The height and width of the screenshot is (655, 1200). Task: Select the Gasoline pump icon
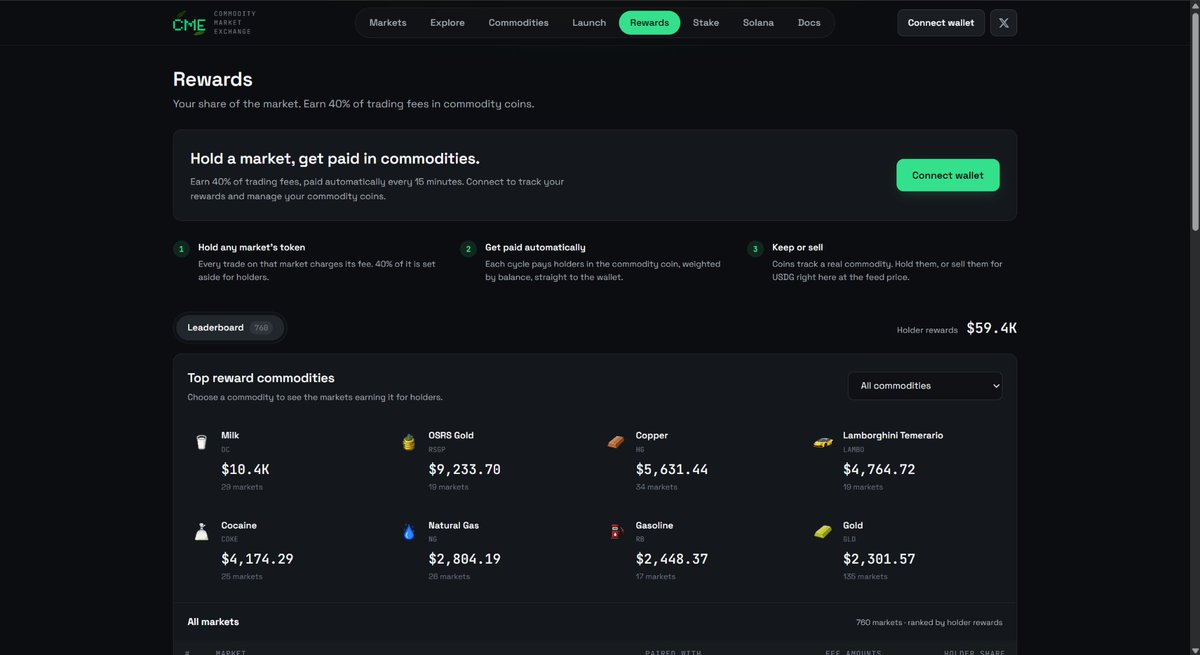point(616,532)
